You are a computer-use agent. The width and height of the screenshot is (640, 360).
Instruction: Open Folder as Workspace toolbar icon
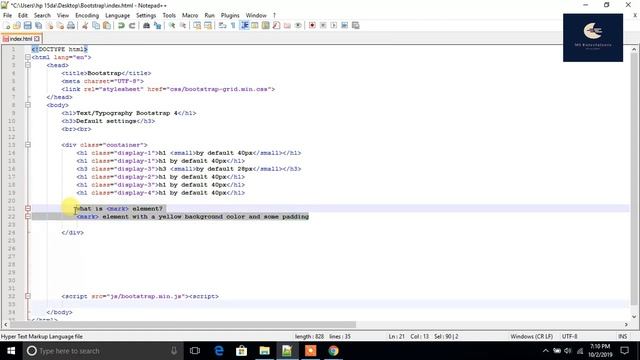[x=287, y=25]
